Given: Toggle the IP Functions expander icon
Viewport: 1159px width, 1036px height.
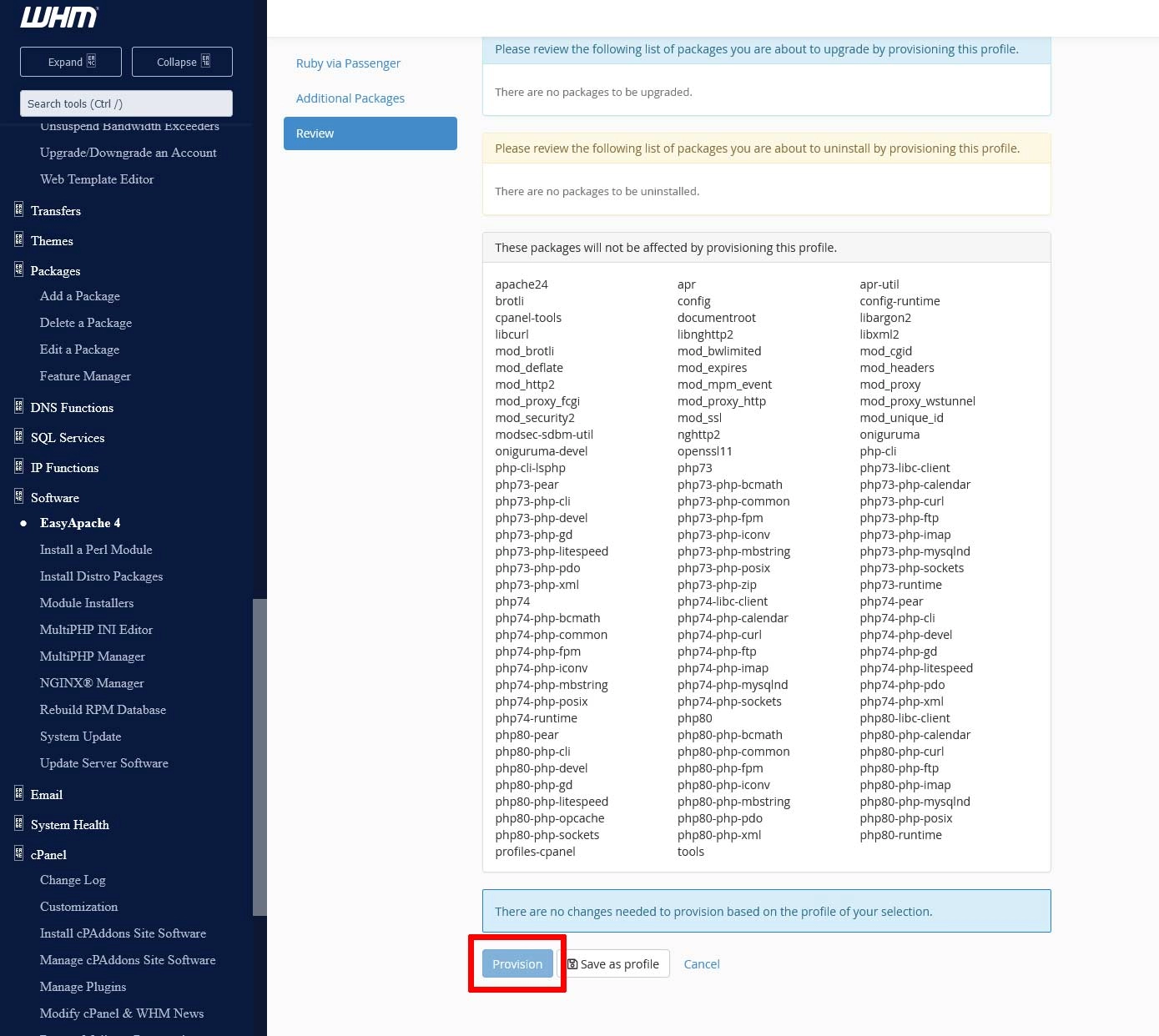Looking at the screenshot, I should click(x=18, y=467).
